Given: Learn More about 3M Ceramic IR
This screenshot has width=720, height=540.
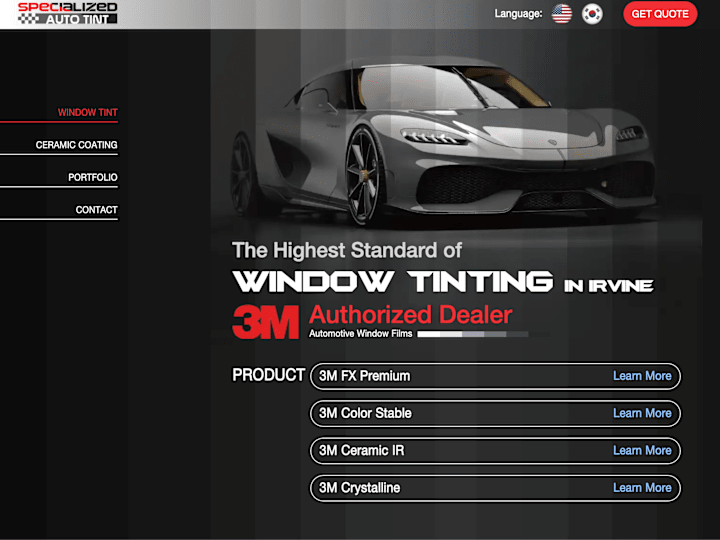Looking at the screenshot, I should [x=642, y=450].
